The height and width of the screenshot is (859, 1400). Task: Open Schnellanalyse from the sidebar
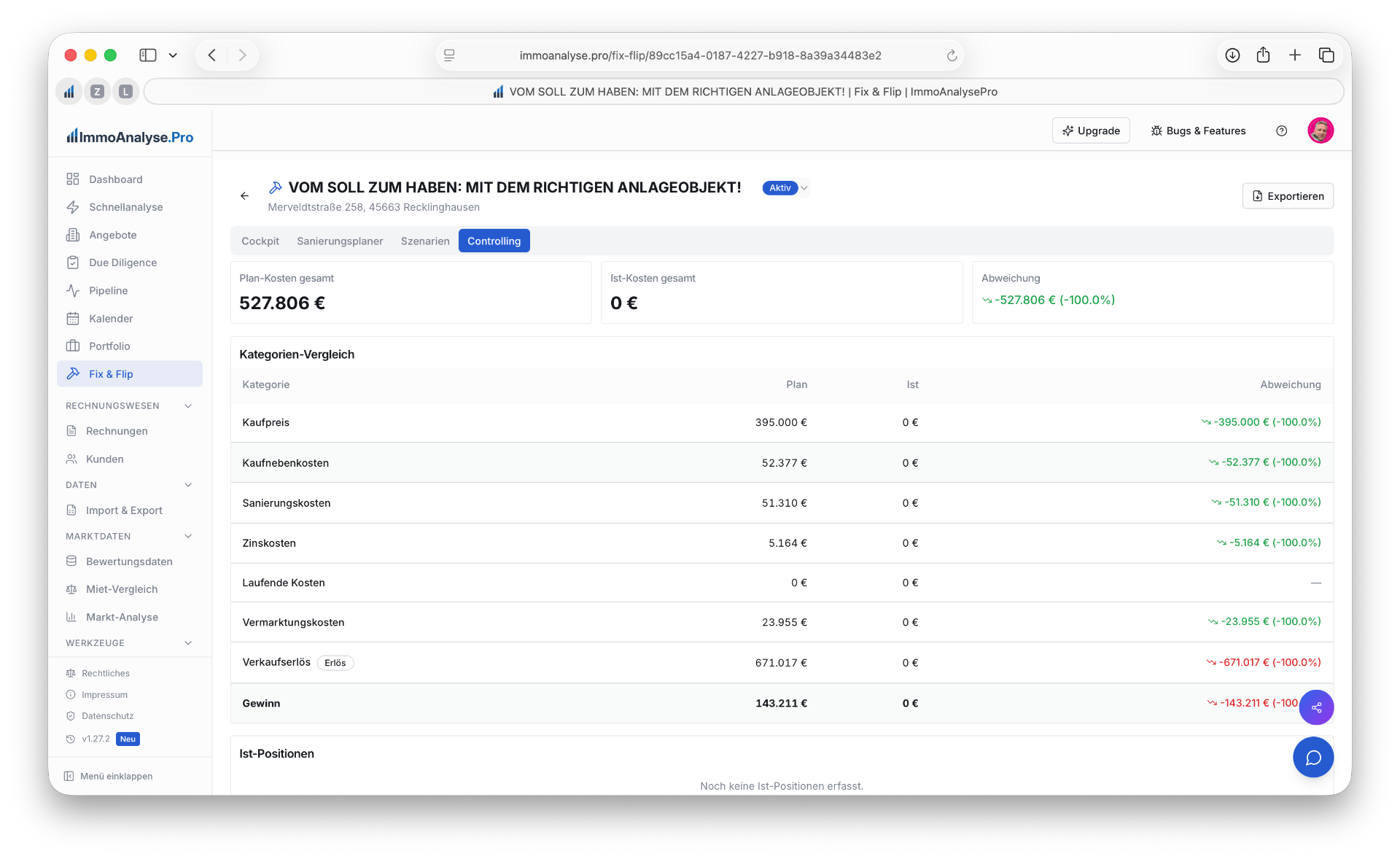coord(129,207)
